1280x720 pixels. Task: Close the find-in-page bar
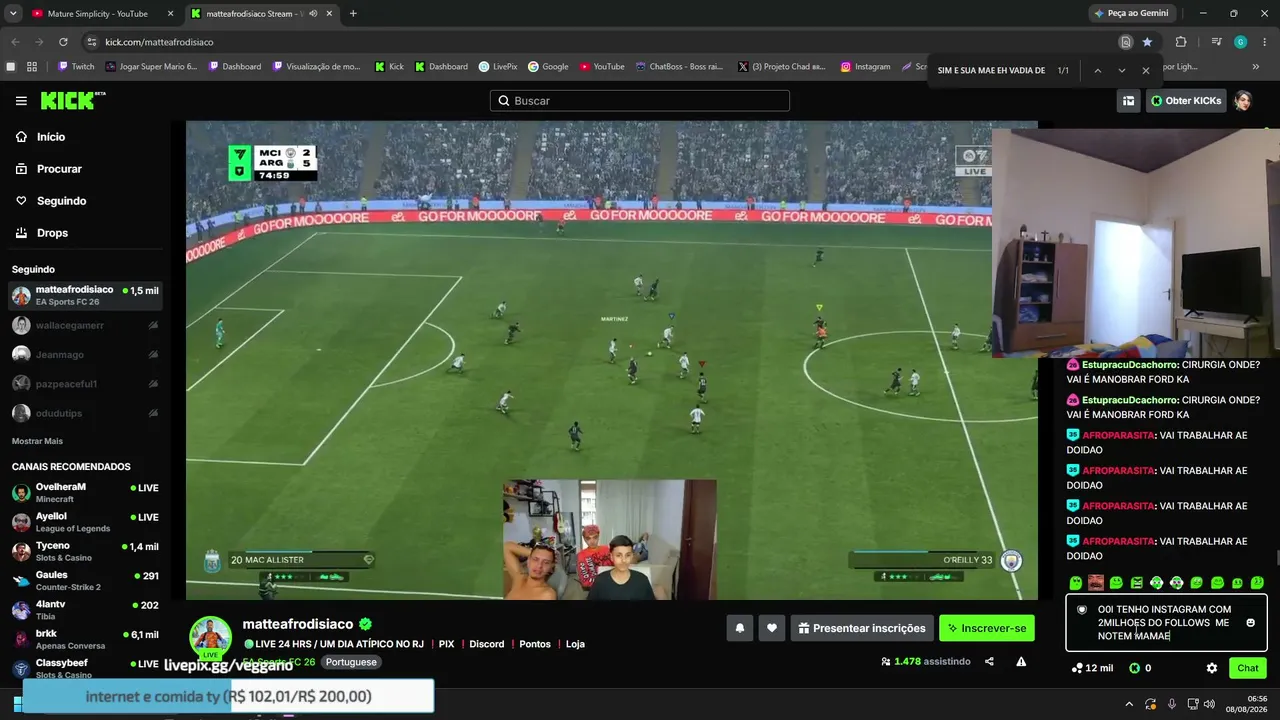coord(1145,71)
